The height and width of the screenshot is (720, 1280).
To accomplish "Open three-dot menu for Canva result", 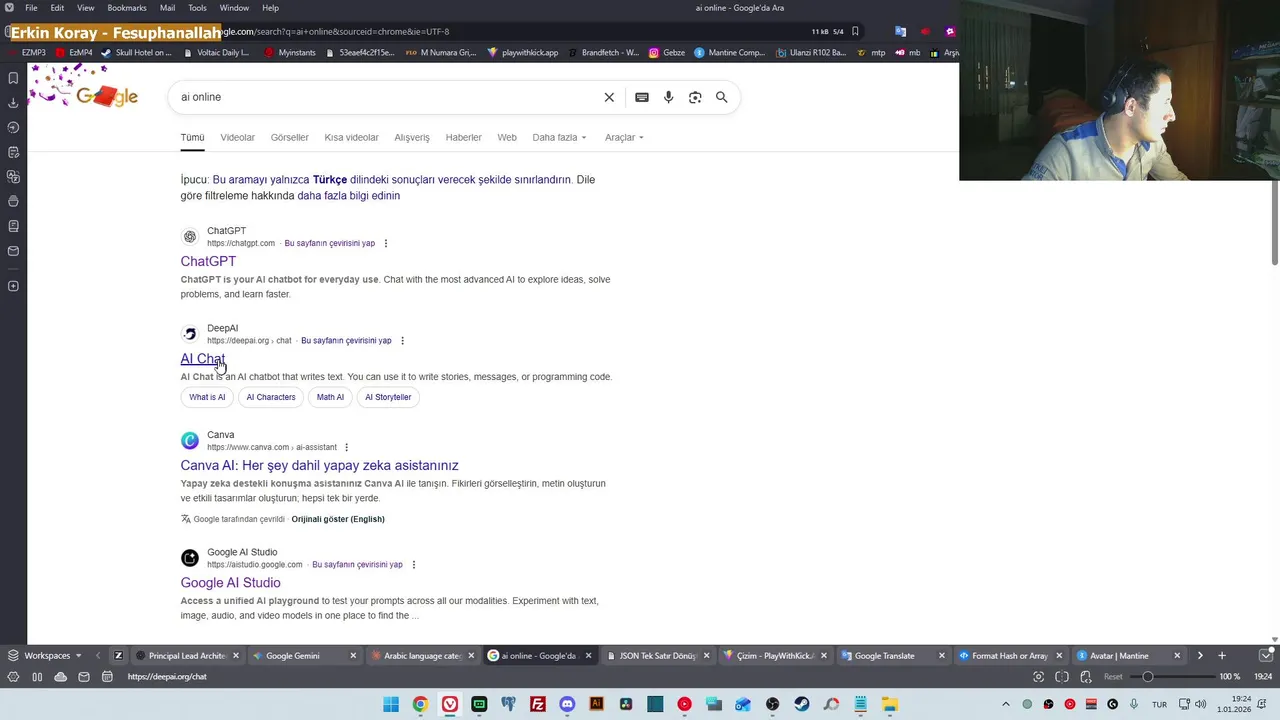I will pyautogui.click(x=347, y=447).
